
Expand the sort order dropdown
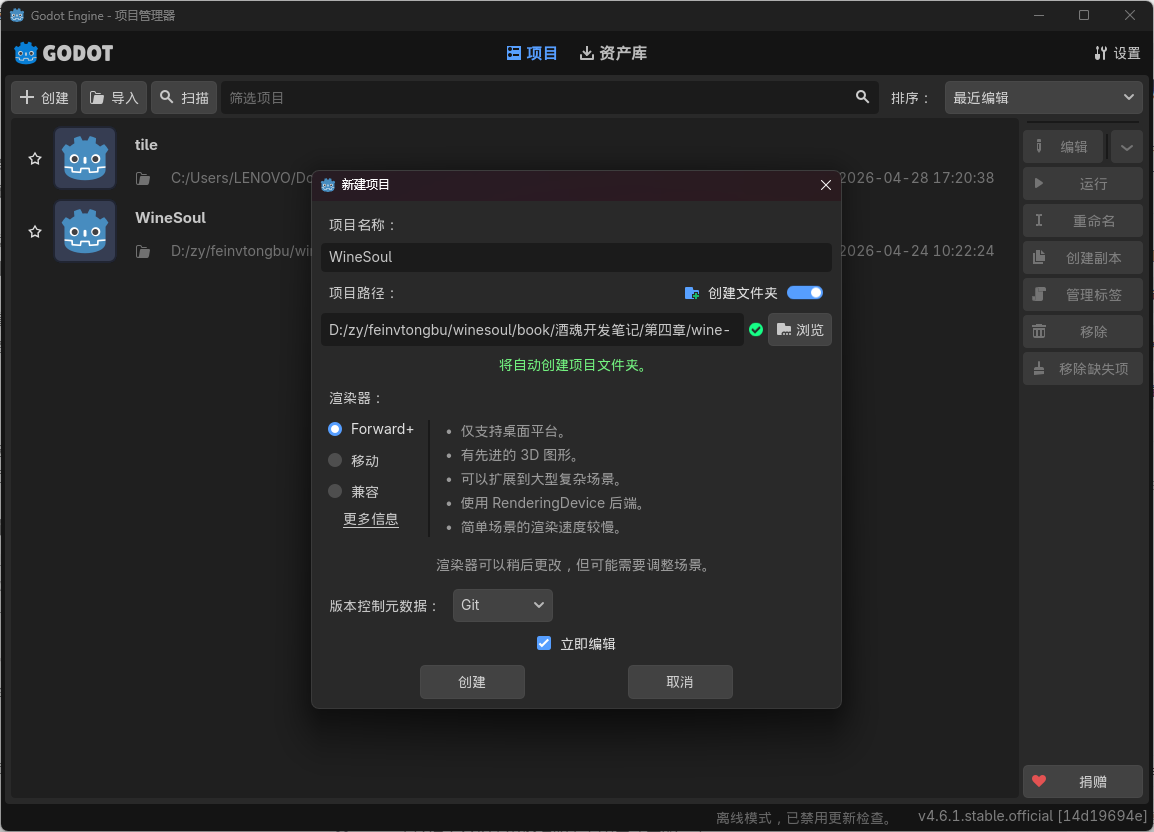pyautogui.click(x=1044, y=98)
